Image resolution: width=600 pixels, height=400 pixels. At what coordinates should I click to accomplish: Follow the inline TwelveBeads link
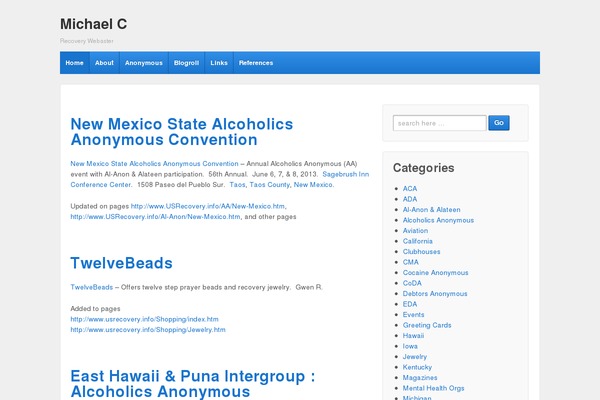(x=91, y=287)
